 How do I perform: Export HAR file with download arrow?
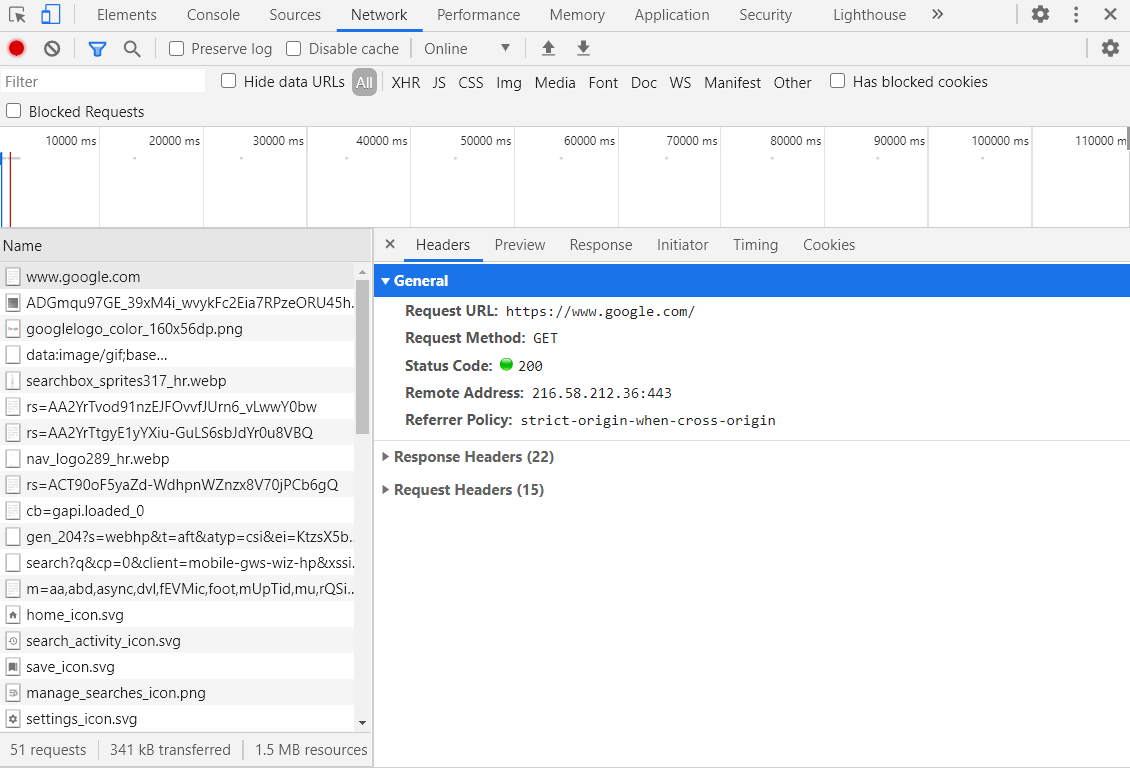[584, 48]
